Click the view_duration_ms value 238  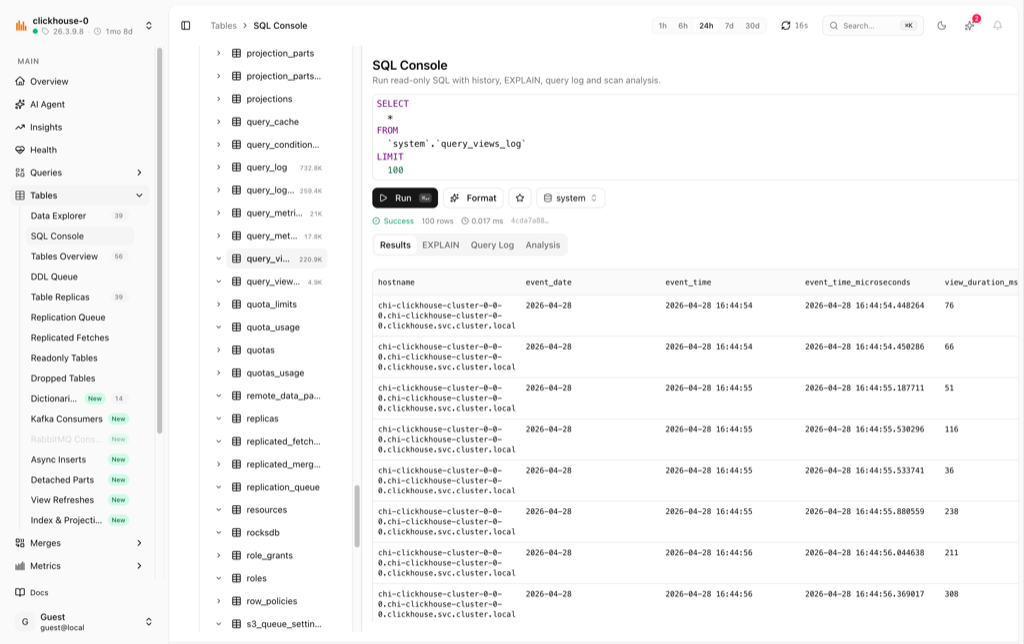952,511
